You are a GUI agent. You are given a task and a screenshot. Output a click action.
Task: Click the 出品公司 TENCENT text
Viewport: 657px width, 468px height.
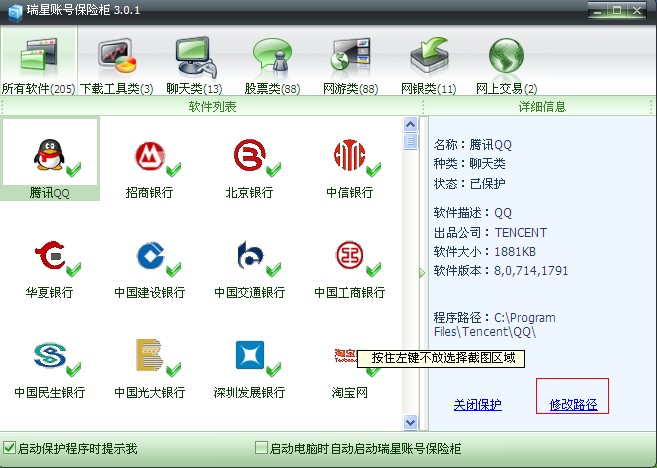pos(490,232)
